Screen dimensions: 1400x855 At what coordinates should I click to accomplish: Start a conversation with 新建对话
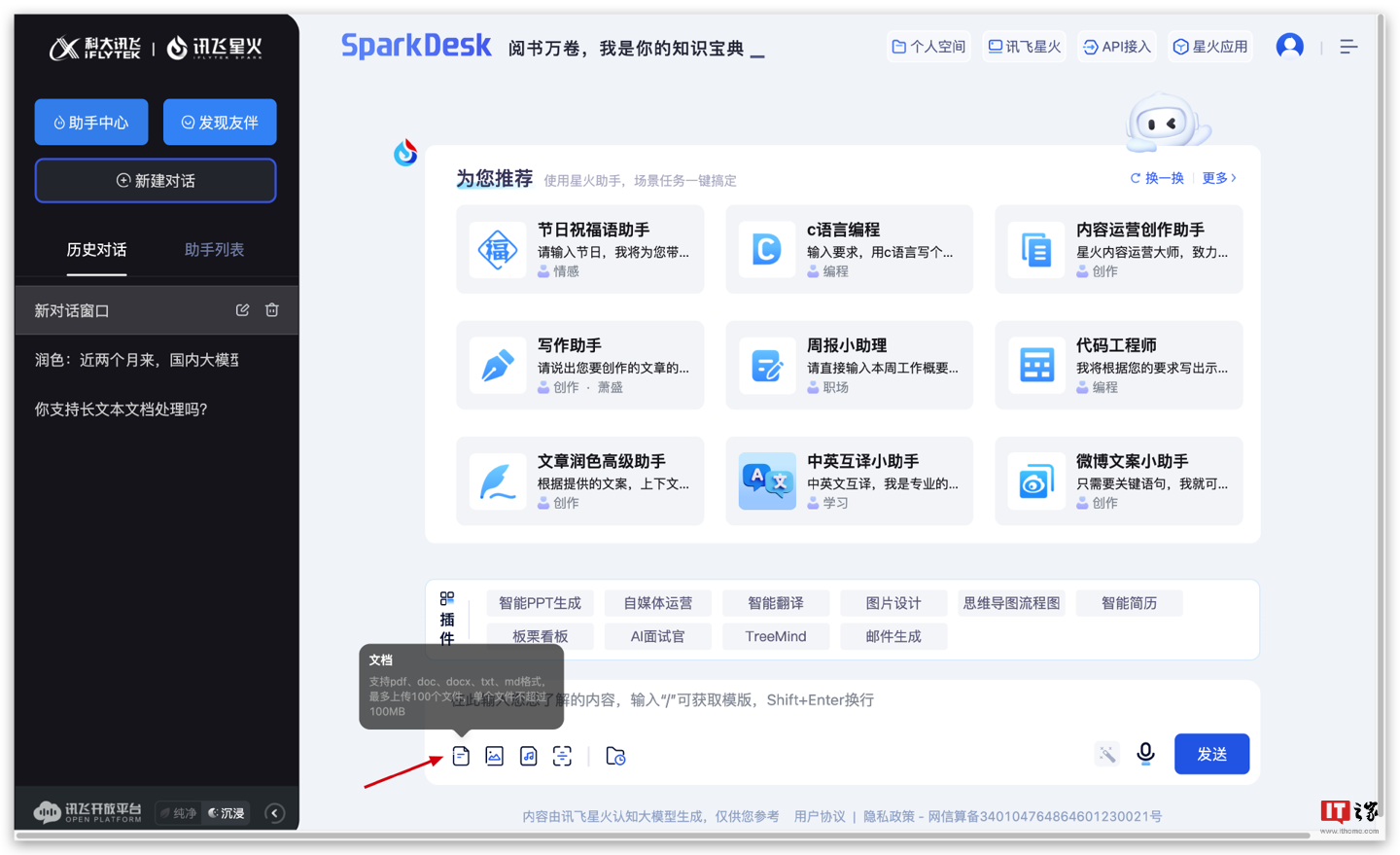156,181
